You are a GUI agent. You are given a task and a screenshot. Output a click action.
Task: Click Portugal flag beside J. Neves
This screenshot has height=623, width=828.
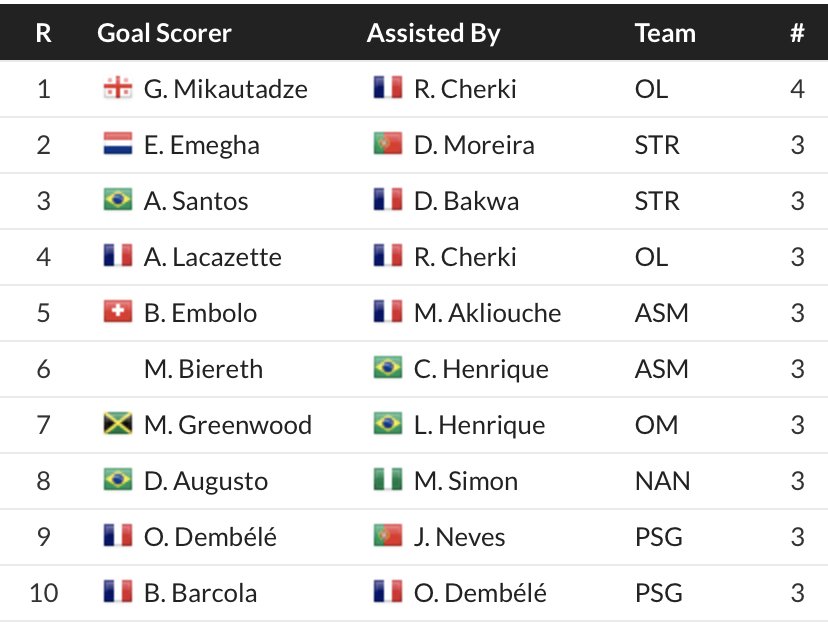pyautogui.click(x=388, y=535)
